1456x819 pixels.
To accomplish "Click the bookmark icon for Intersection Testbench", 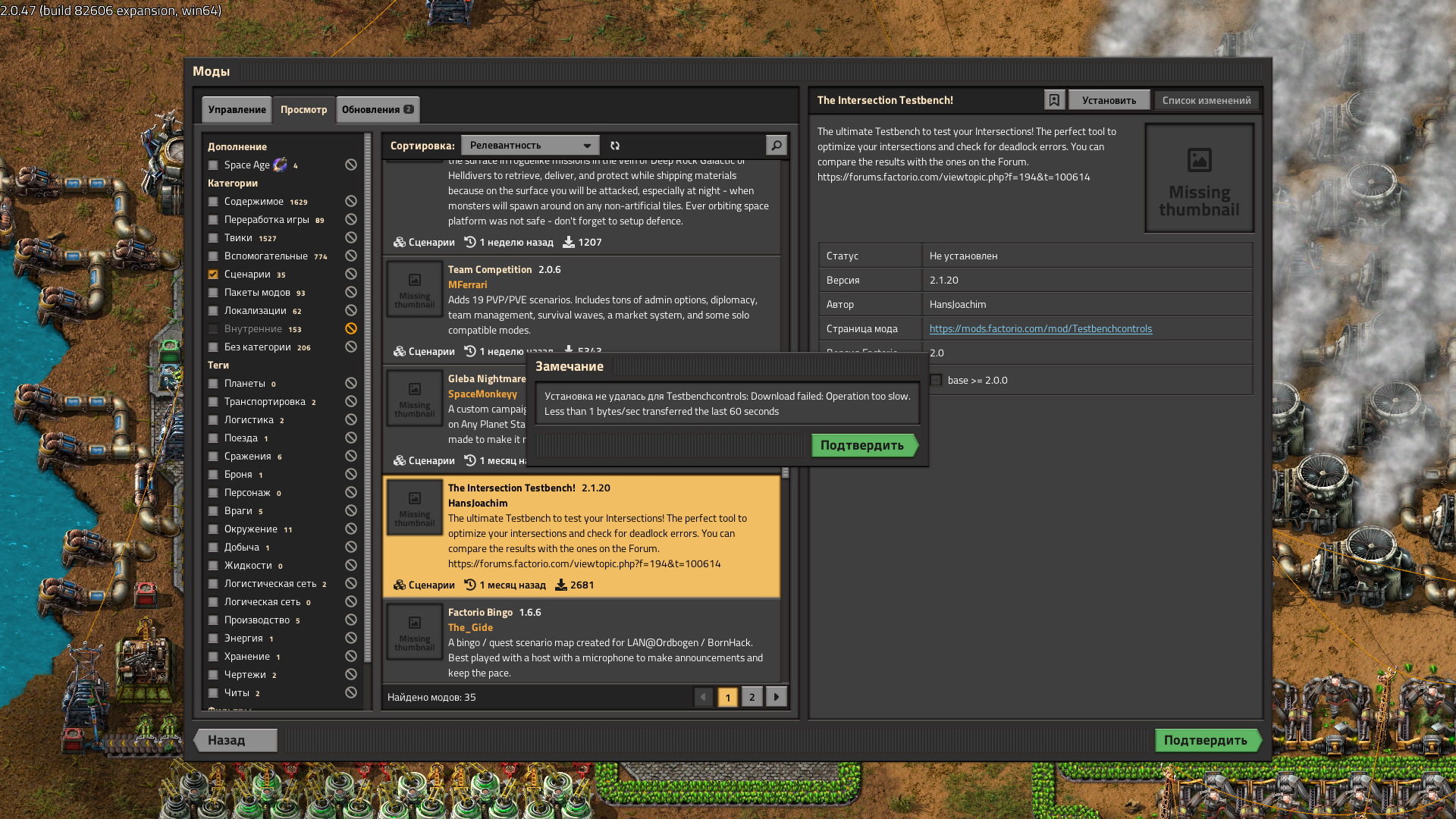I will pyautogui.click(x=1054, y=100).
